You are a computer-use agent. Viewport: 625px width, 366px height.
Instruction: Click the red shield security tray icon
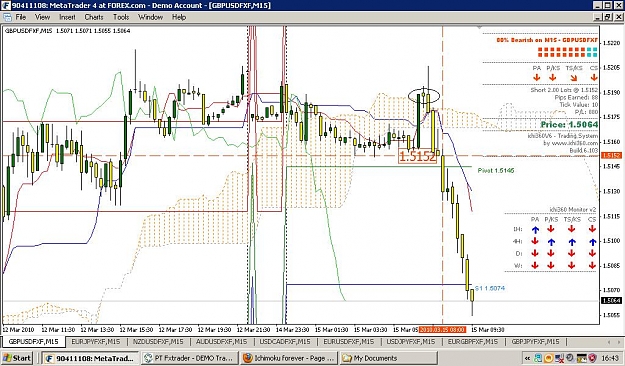coord(592,358)
